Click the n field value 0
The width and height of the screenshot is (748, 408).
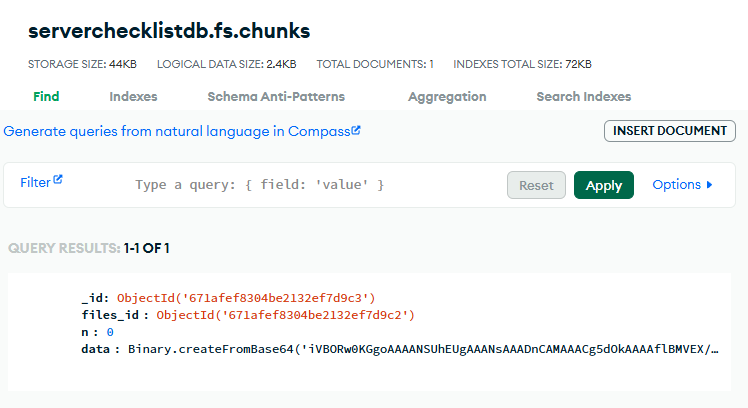pyautogui.click(x=110, y=332)
